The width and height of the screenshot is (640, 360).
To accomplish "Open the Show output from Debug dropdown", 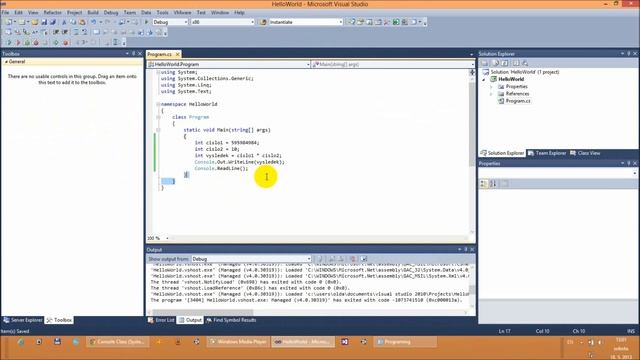I will (x=251, y=259).
